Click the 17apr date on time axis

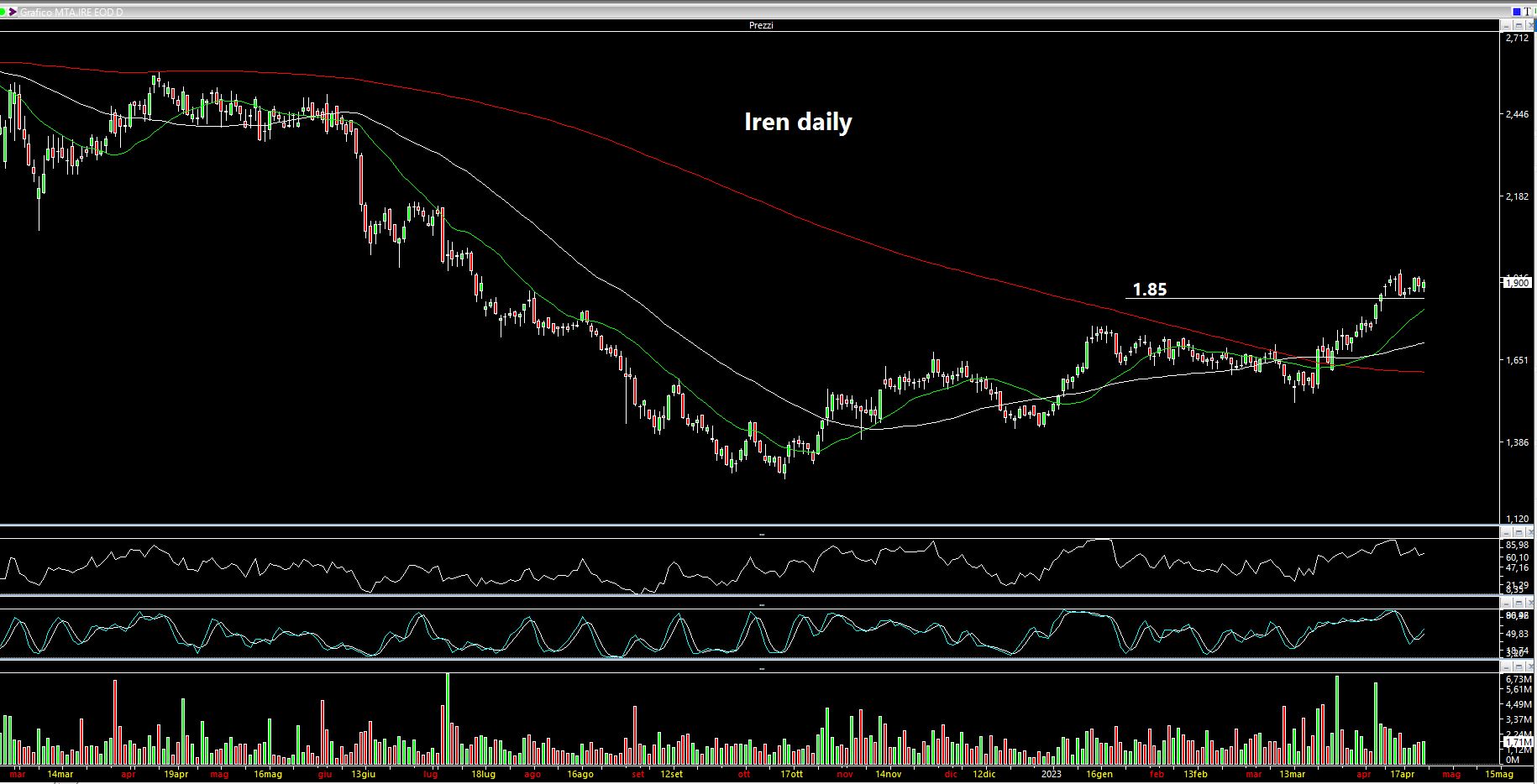pos(1402,774)
